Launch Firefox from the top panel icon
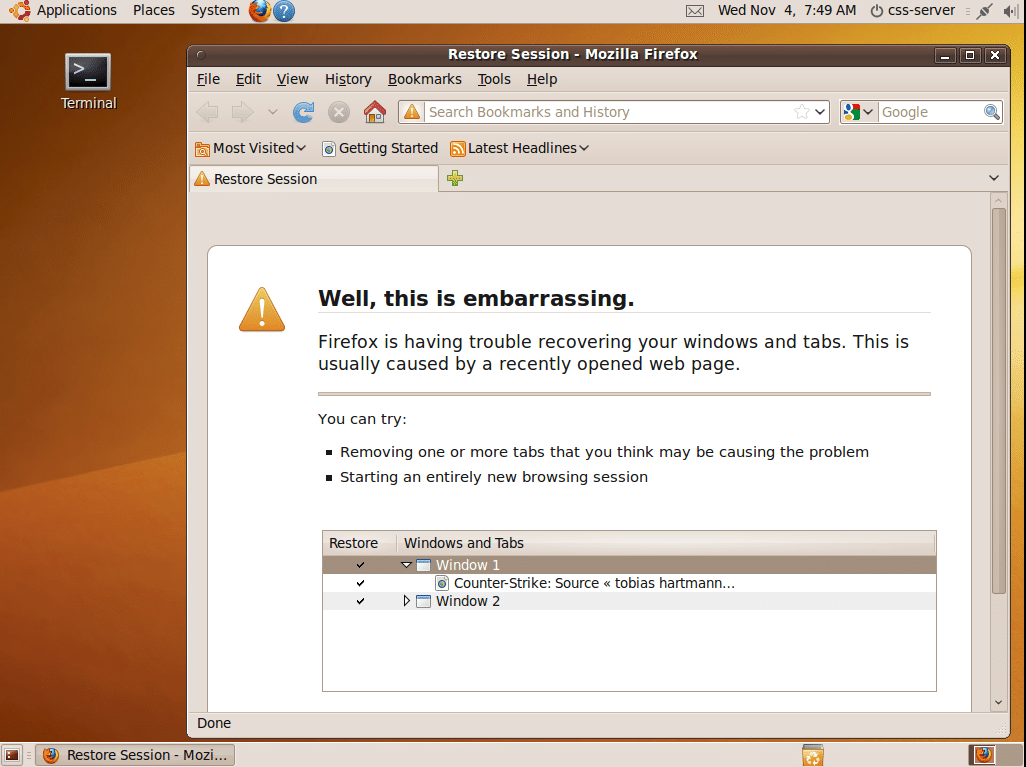This screenshot has width=1026, height=767. (260, 10)
